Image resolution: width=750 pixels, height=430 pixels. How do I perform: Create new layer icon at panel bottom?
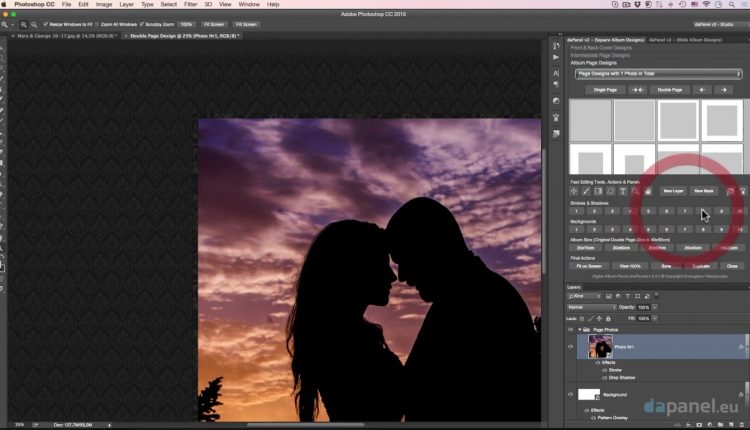pos(731,425)
